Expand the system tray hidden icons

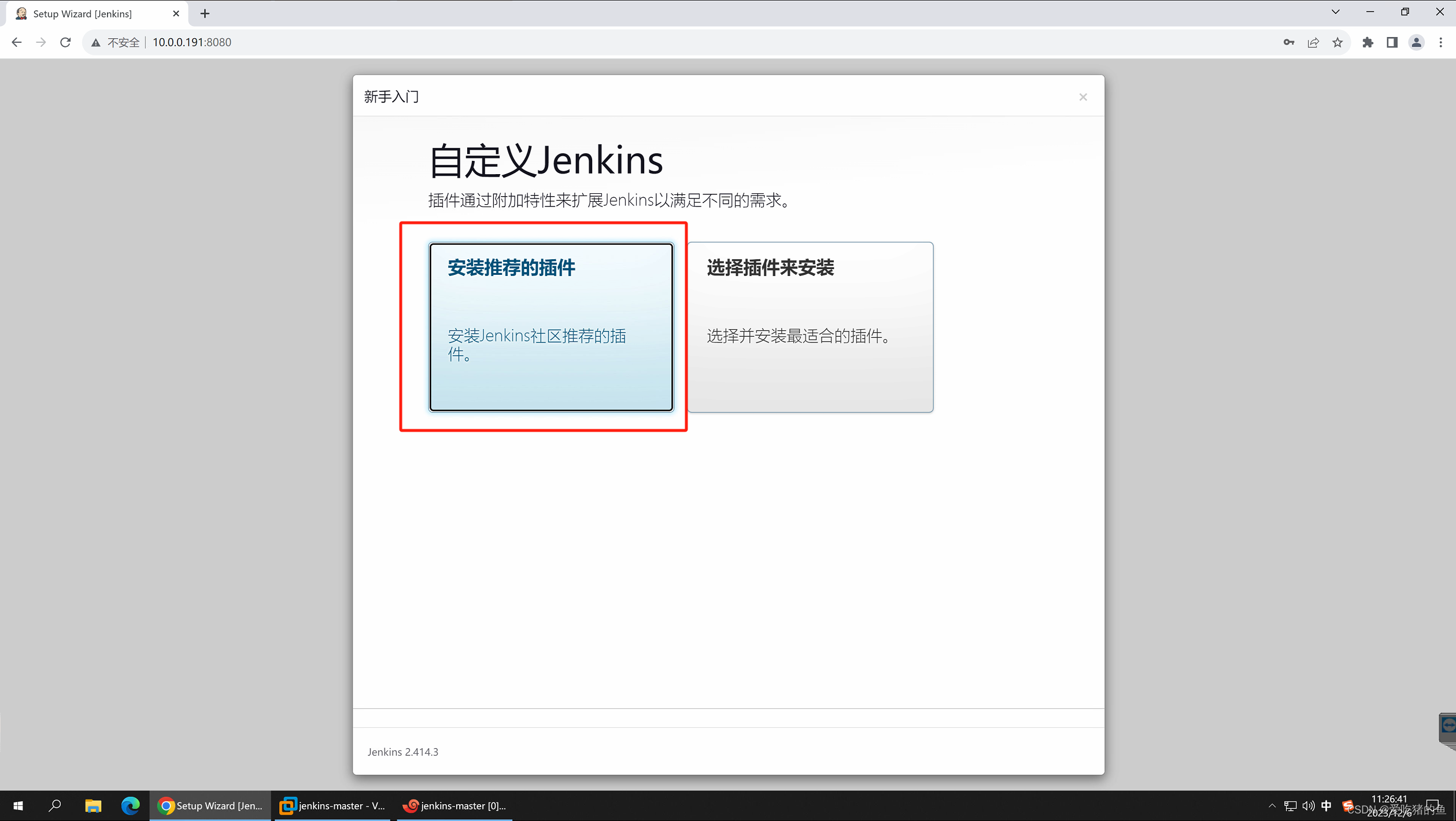(x=1272, y=805)
